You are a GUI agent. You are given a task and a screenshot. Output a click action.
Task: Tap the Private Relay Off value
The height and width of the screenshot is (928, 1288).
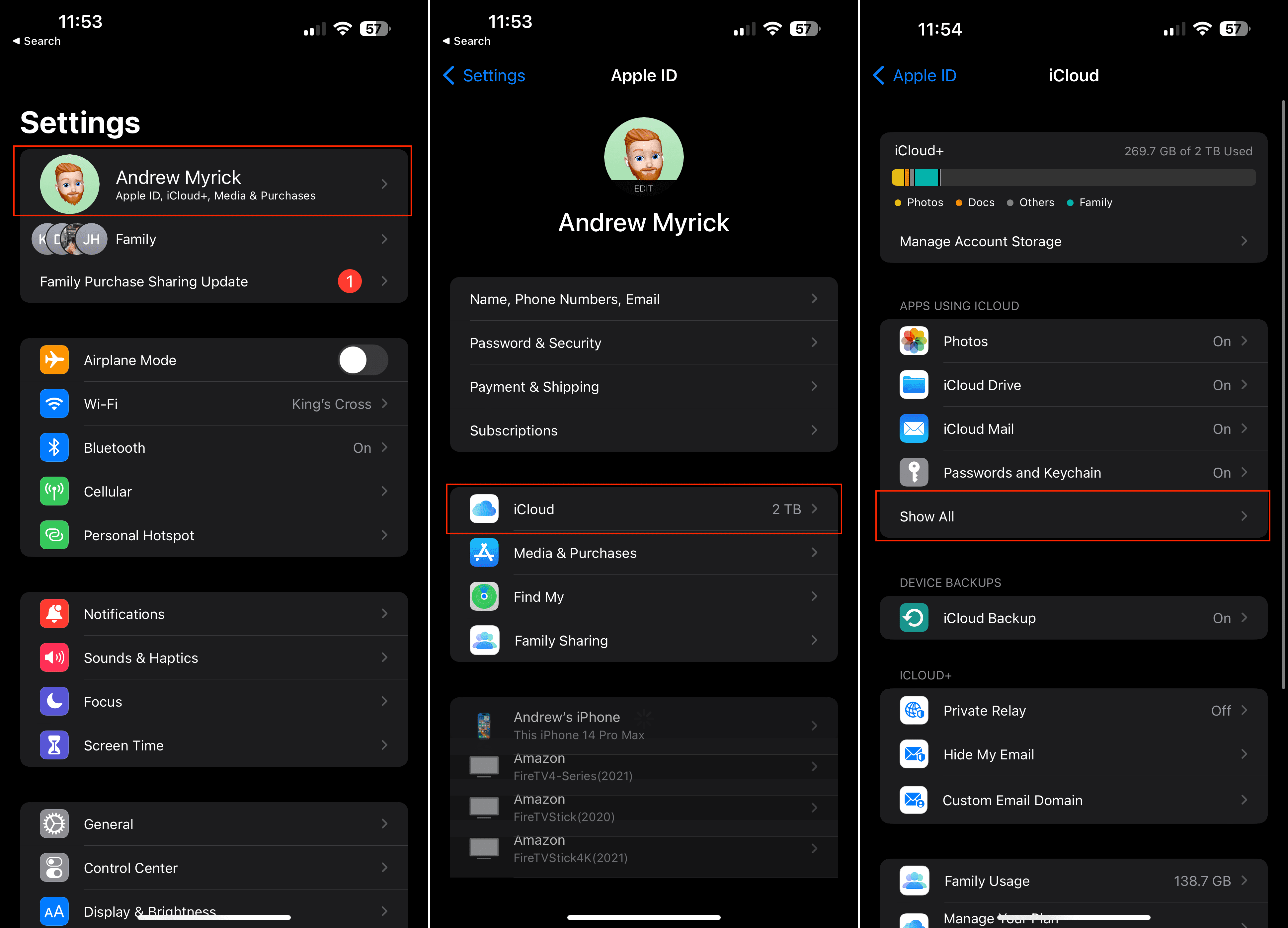pos(1221,711)
